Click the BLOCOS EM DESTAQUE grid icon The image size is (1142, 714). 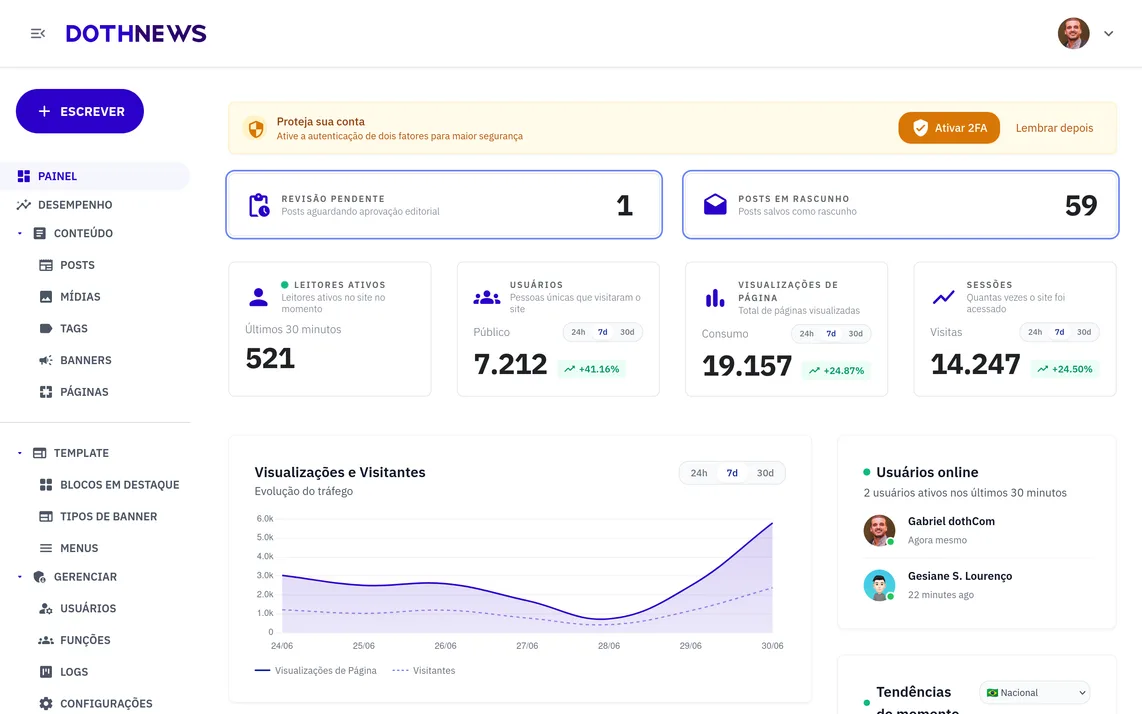point(46,484)
